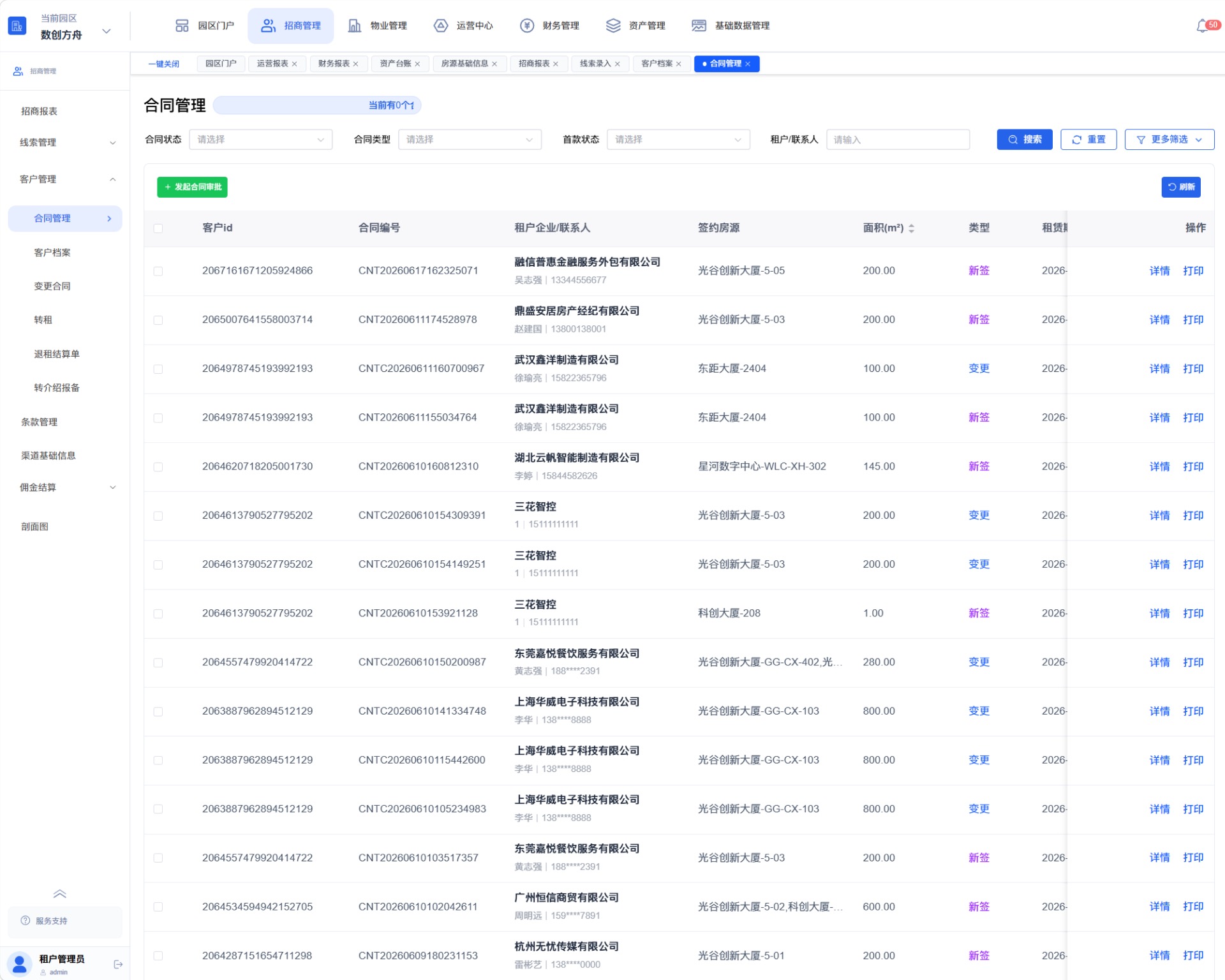Viewport: 1225px width, 980px height.
Task: Check the row for 融信普惠金融服务外包有限公司
Action: point(158,271)
